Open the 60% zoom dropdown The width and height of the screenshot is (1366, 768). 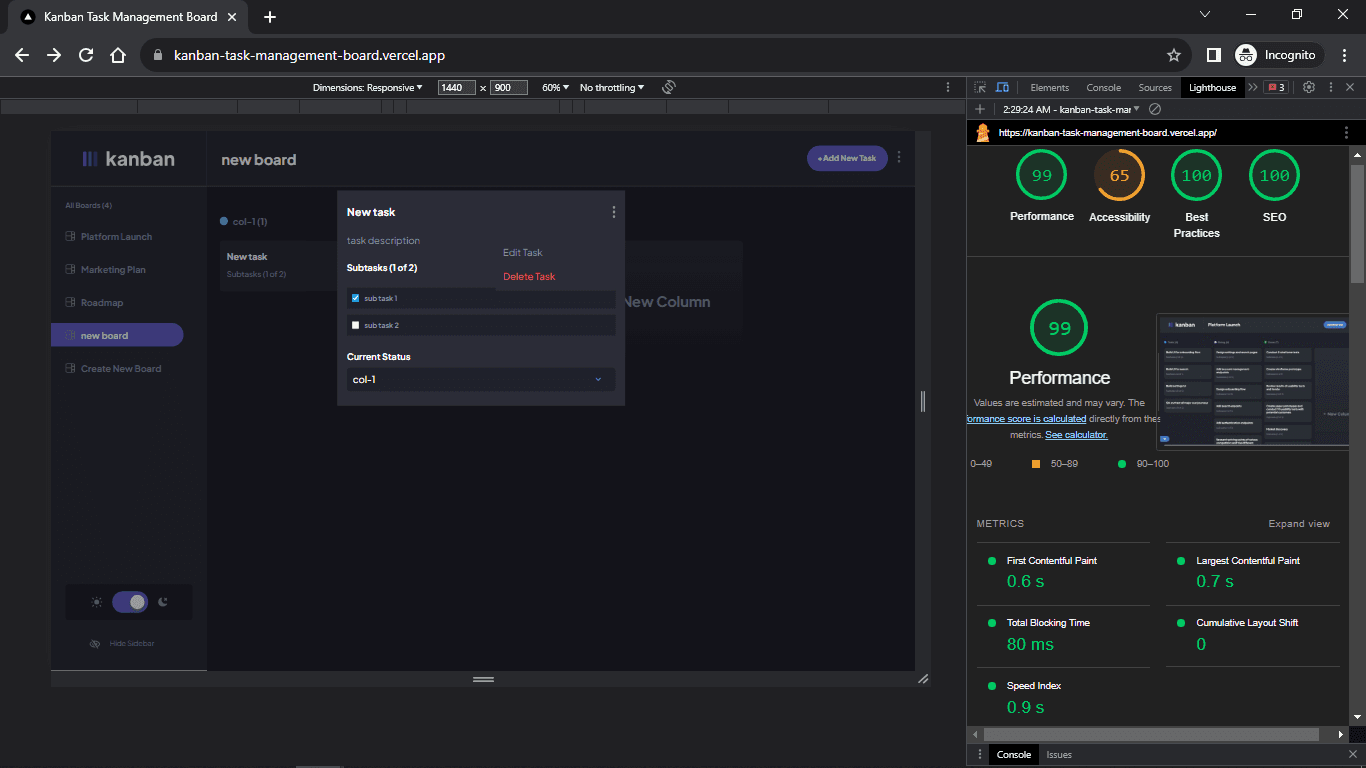point(556,88)
